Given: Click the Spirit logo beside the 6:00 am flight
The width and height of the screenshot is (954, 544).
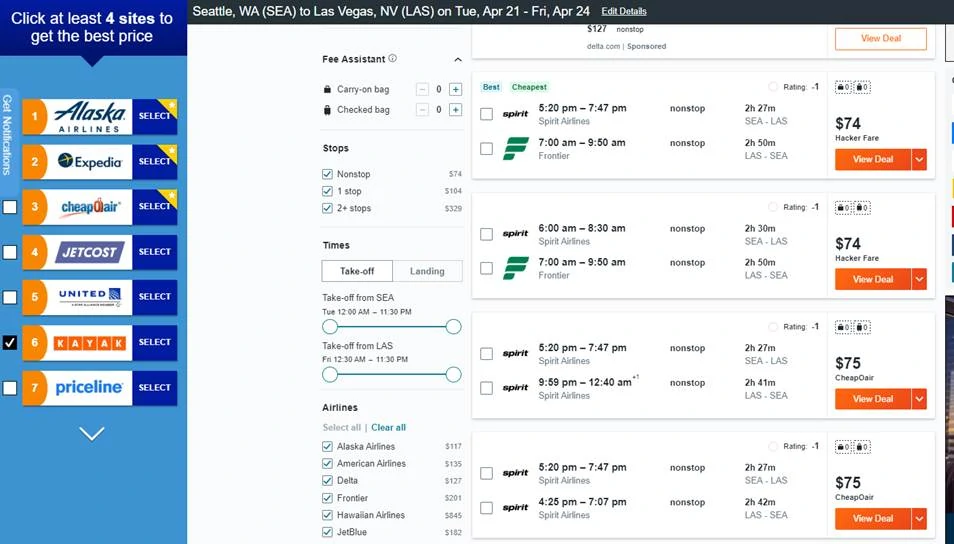Looking at the screenshot, I should [515, 234].
